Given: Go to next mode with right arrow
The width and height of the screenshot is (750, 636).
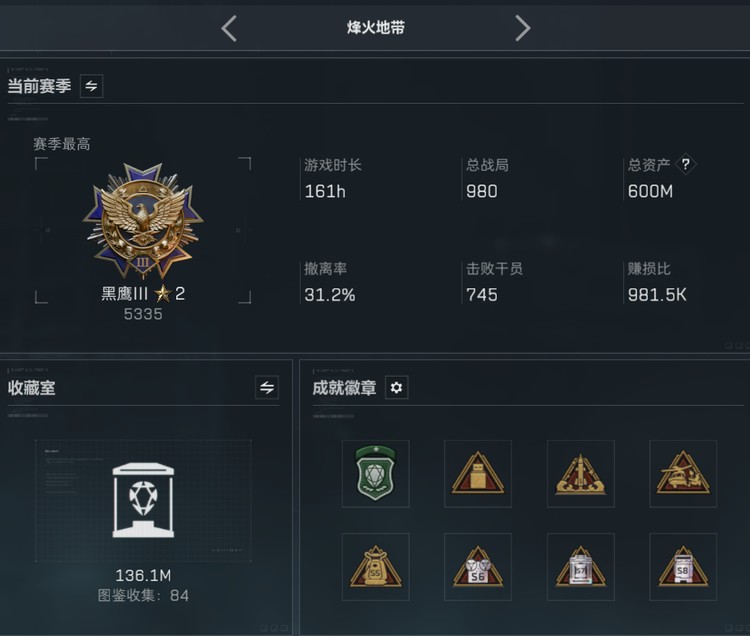Looking at the screenshot, I should coord(523,28).
